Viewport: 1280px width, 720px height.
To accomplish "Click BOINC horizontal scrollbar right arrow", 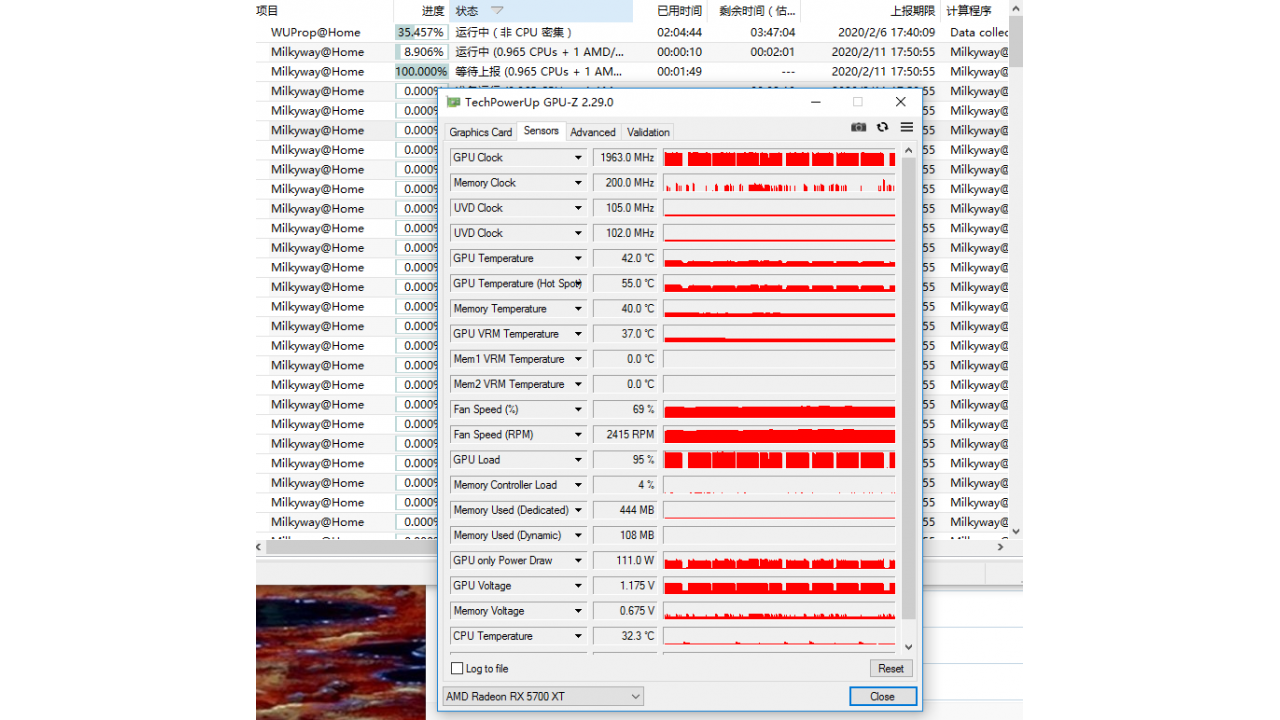I will (x=1001, y=547).
